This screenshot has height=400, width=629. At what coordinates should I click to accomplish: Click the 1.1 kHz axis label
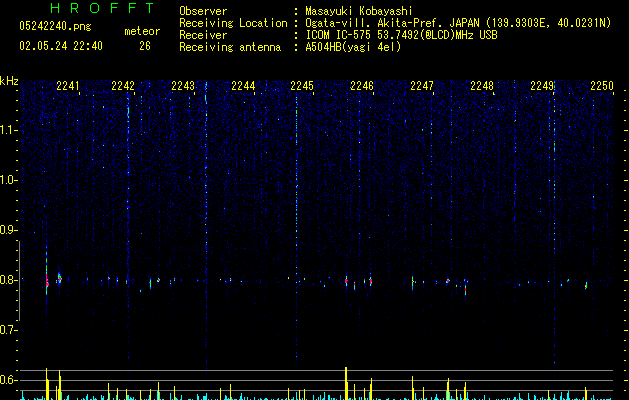tap(8, 130)
